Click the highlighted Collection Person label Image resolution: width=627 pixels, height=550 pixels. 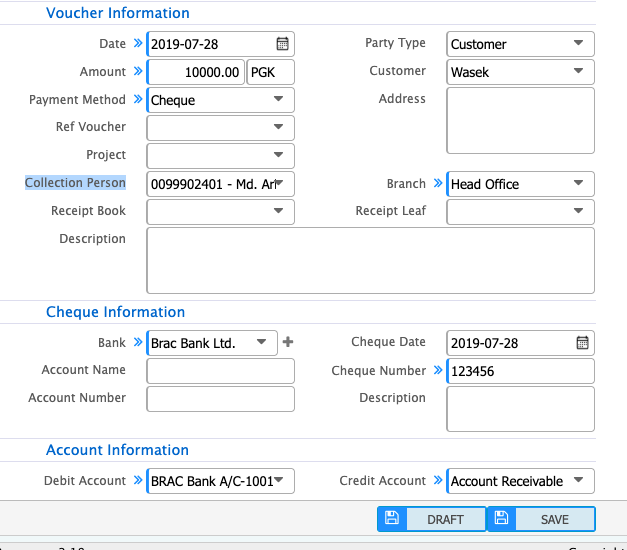75,182
